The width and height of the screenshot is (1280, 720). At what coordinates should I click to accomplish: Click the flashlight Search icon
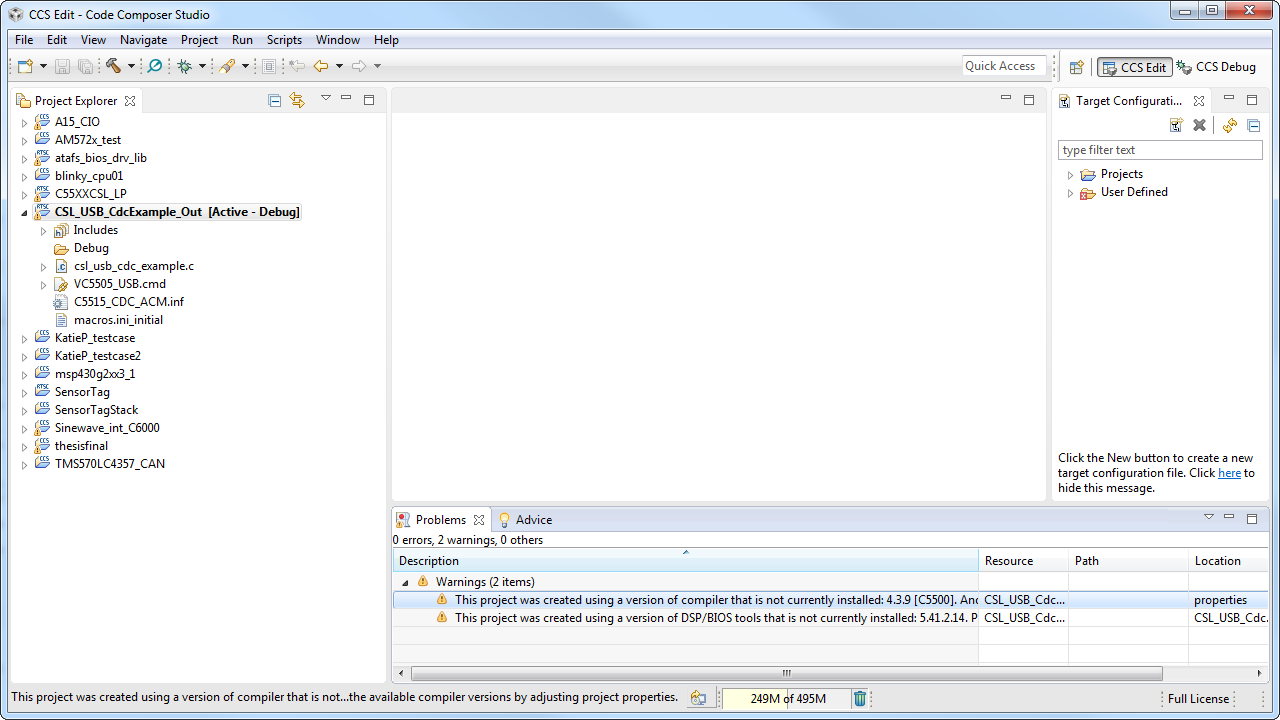(228, 66)
